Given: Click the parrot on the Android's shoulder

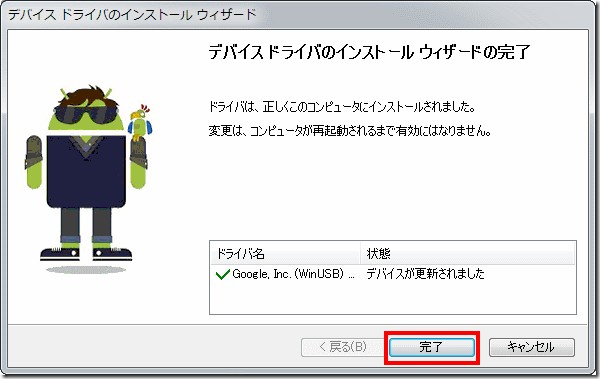Looking at the screenshot, I should pos(139,123).
